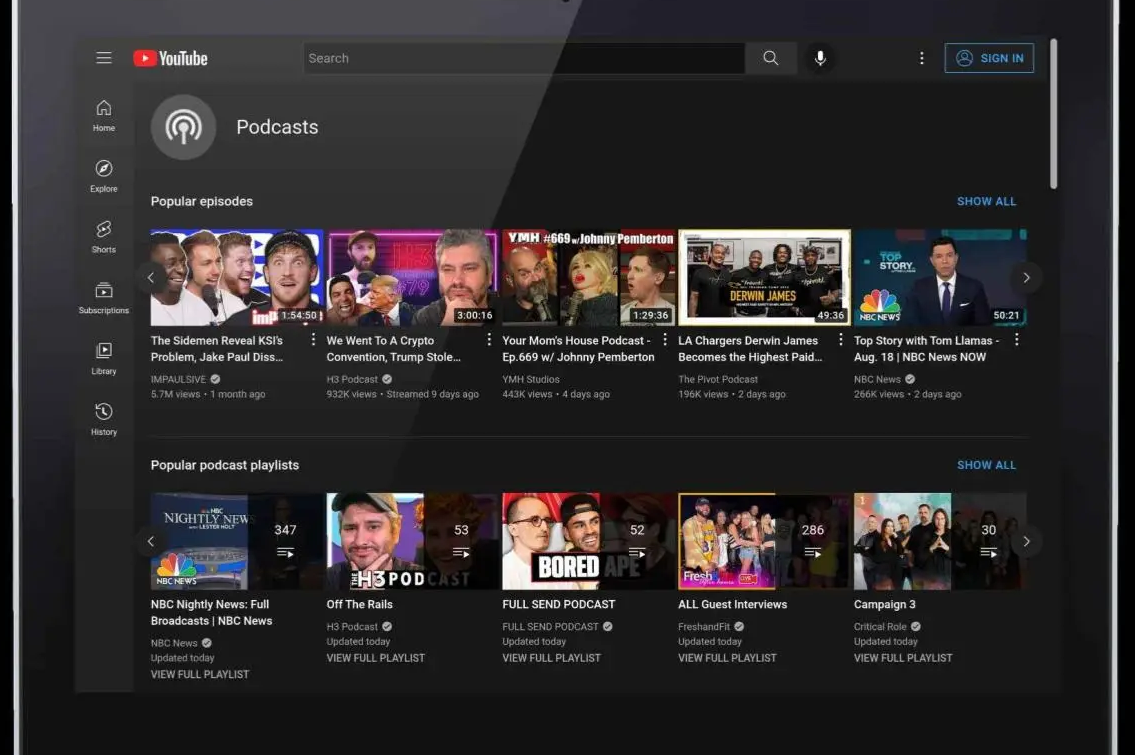Open options menu for We Went To A Crypto Convention
The width and height of the screenshot is (1135, 755).
[489, 339]
